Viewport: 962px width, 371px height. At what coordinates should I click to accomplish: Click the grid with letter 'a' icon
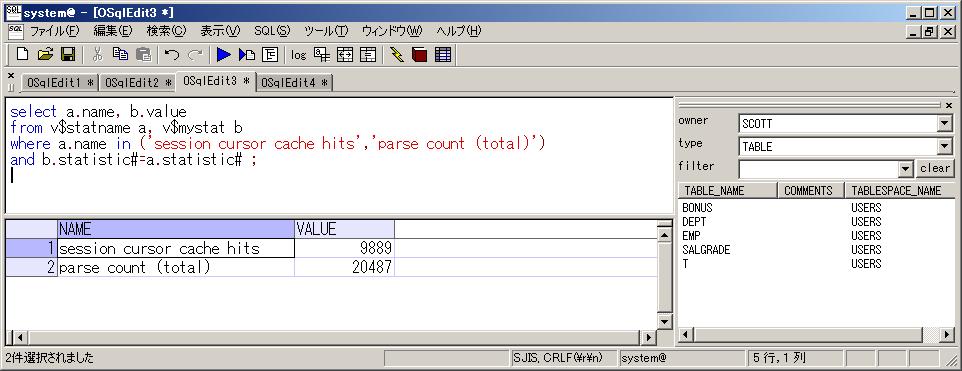(321, 55)
